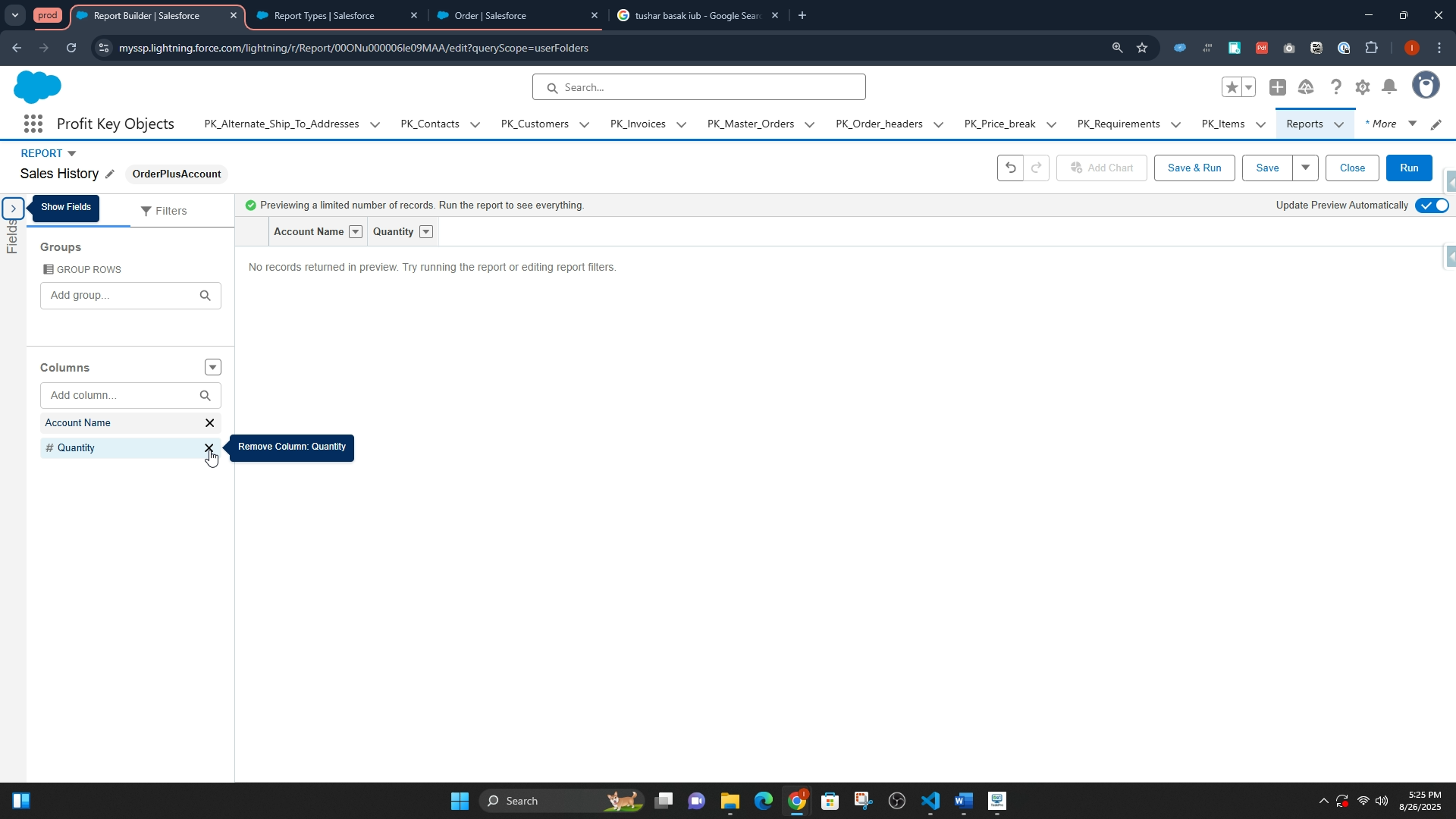The width and height of the screenshot is (1456, 819).
Task: Open Account Name column header dropdown
Action: (x=356, y=232)
